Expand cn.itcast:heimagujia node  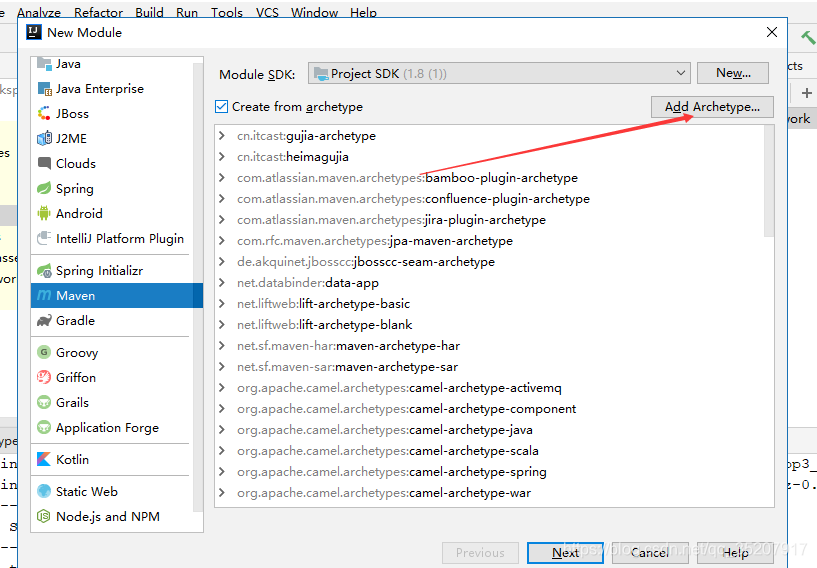point(222,157)
